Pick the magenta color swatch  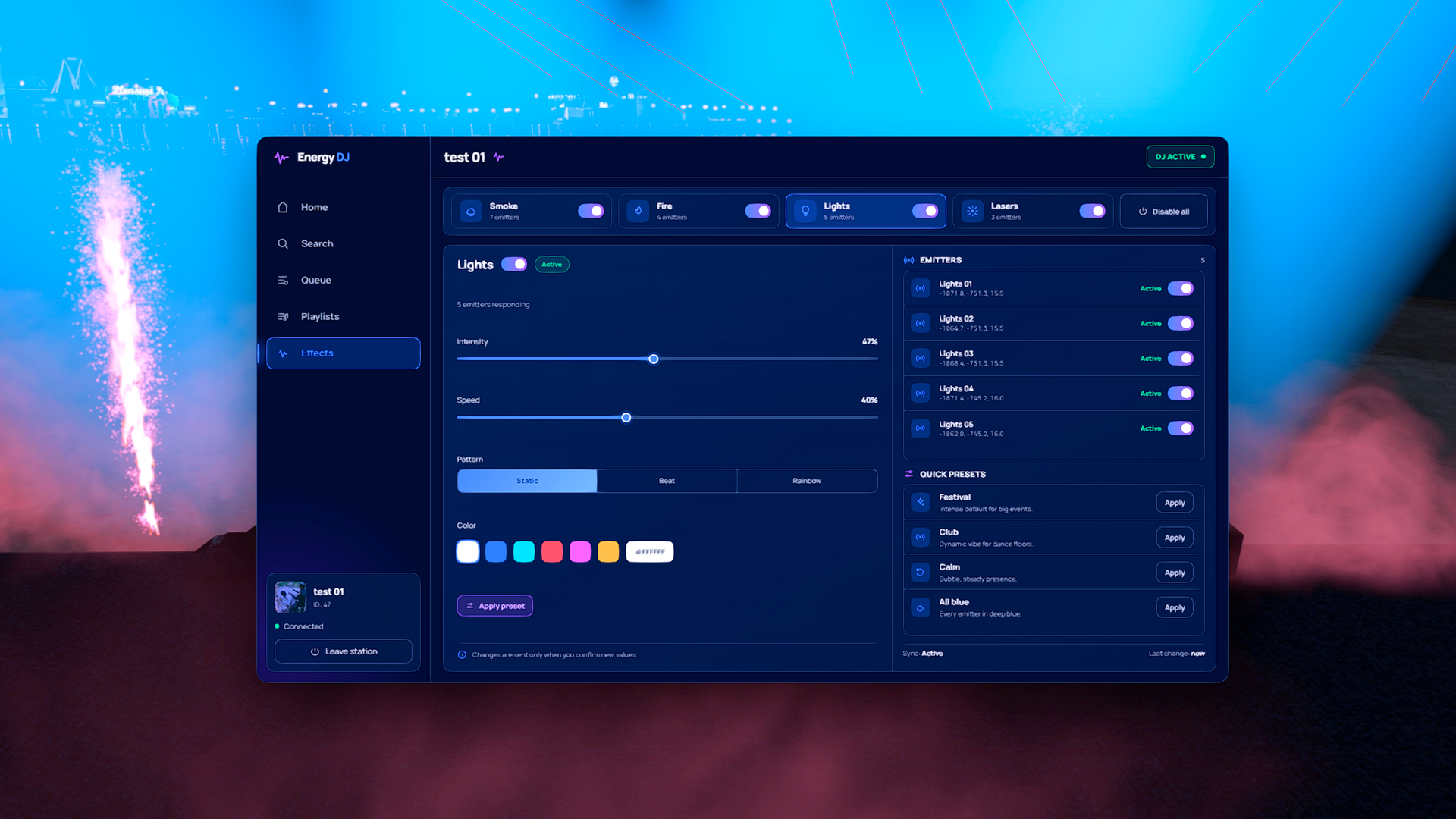pyautogui.click(x=580, y=552)
